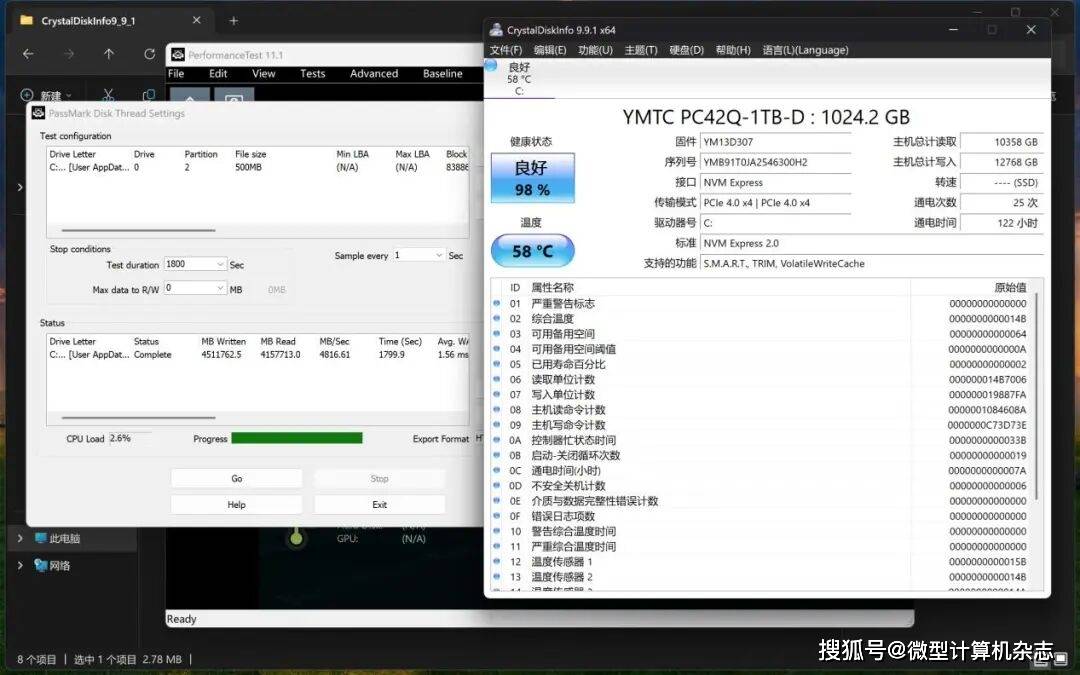The width and height of the screenshot is (1080, 675).
Task: Go back in File Explorer
Action: (28, 54)
